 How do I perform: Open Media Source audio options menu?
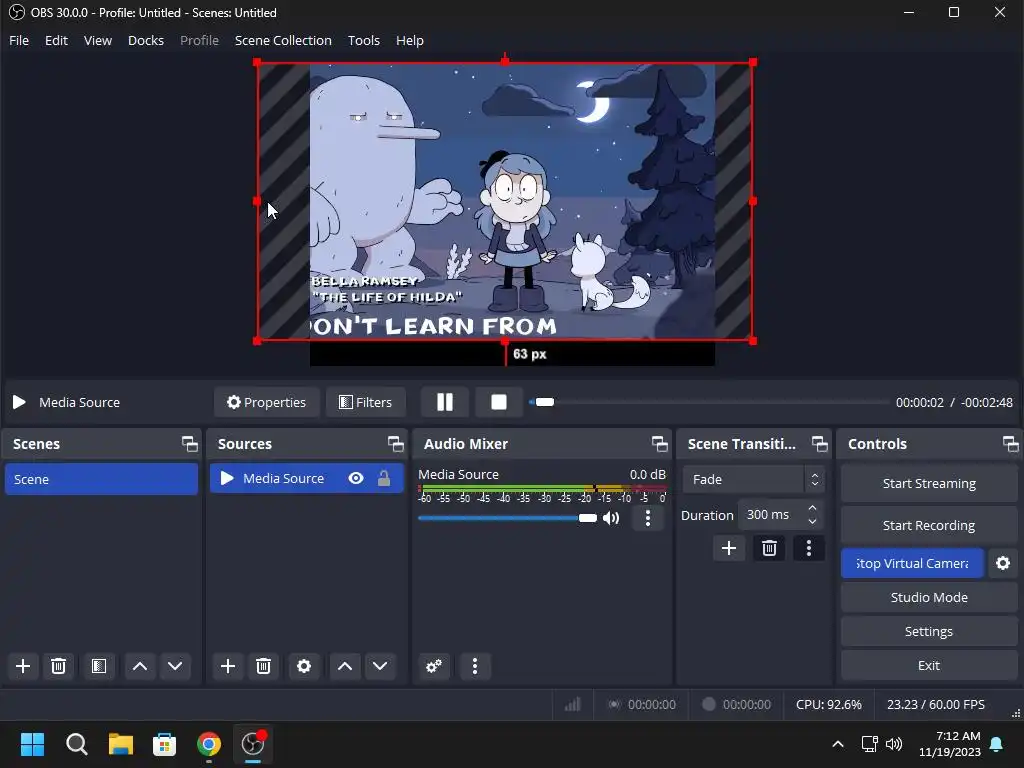coord(647,518)
